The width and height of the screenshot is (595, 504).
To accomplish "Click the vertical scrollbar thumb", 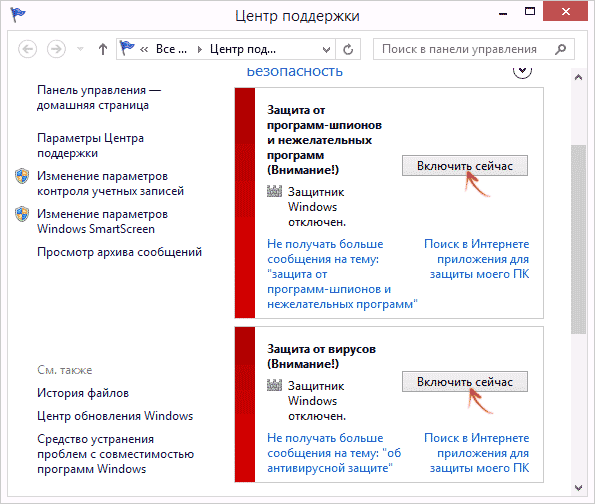I will click(578, 239).
